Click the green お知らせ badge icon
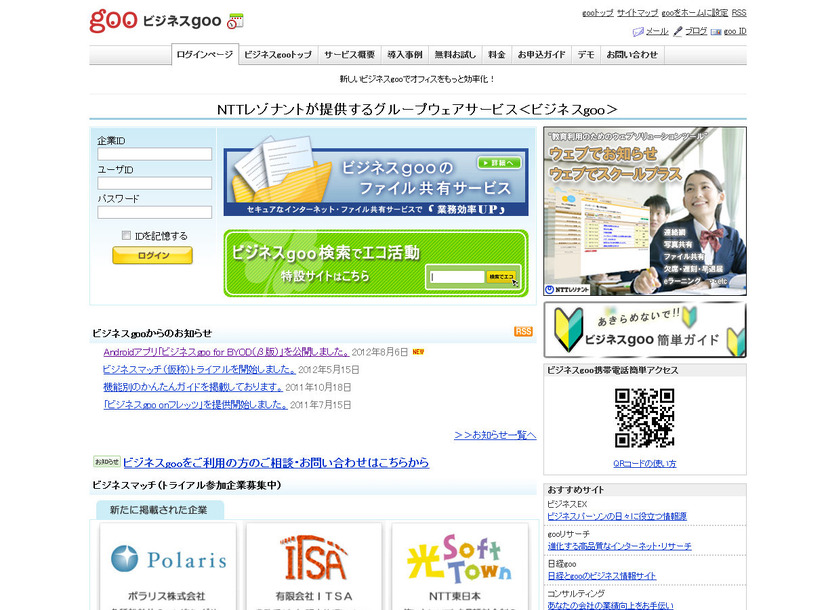Screen dimensions: 826x610 coord(107,462)
